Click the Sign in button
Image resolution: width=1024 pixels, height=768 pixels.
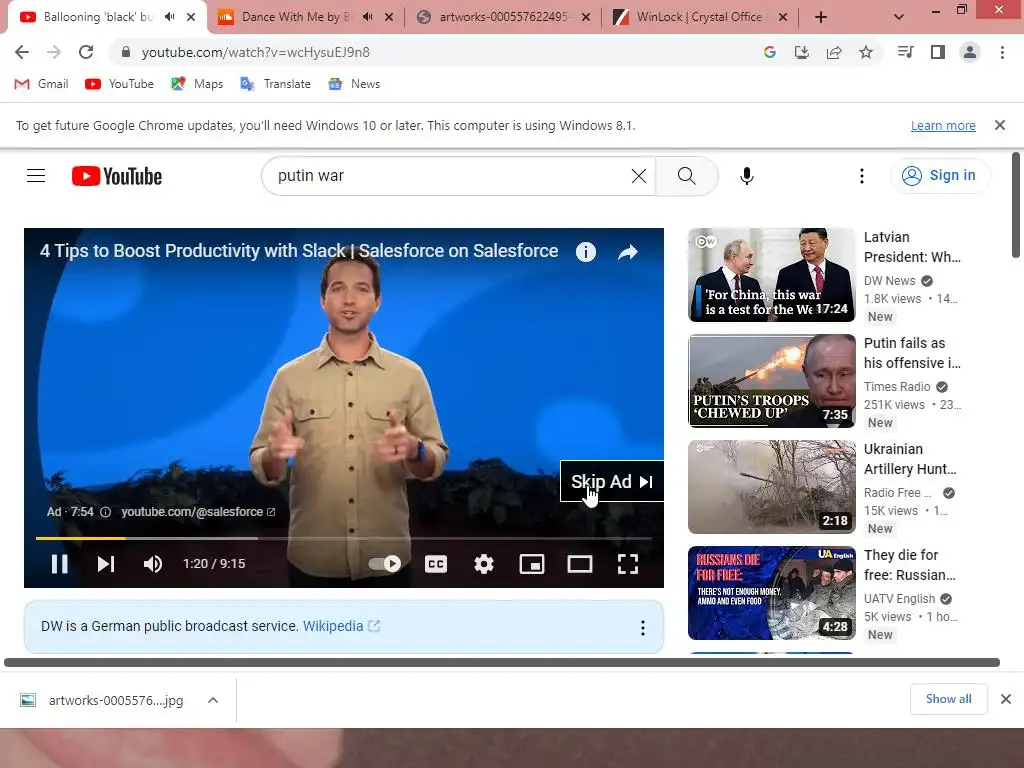(x=940, y=176)
